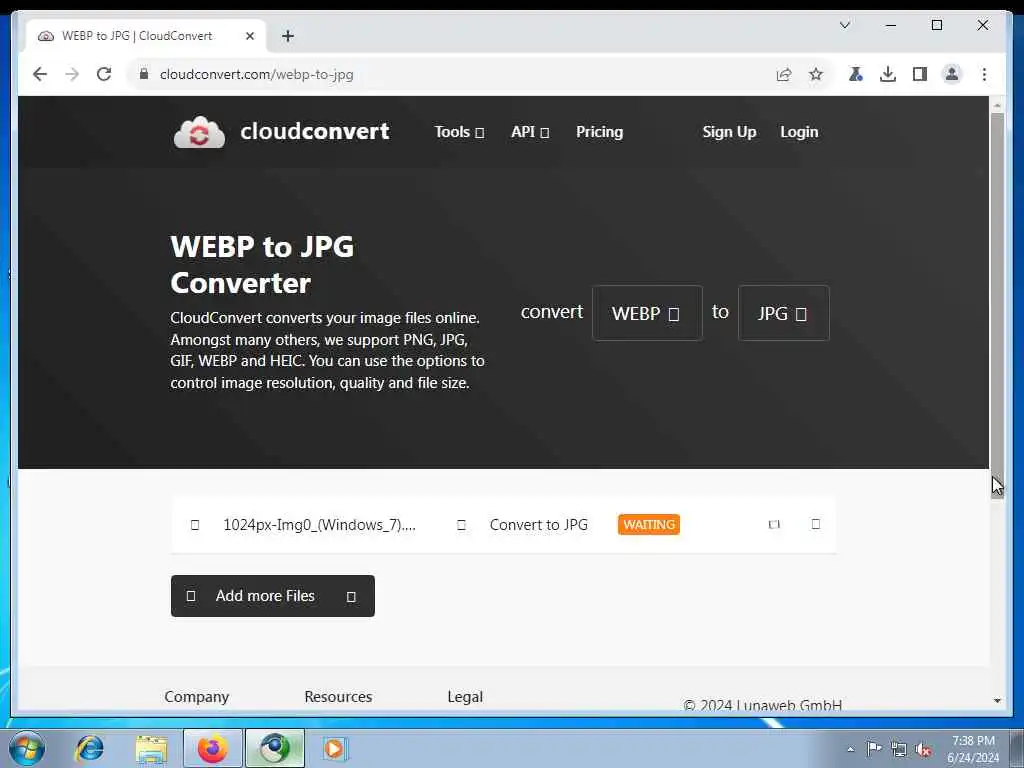Open Chrome Labs flask icon
Viewport: 1024px width, 768px height.
(856, 74)
